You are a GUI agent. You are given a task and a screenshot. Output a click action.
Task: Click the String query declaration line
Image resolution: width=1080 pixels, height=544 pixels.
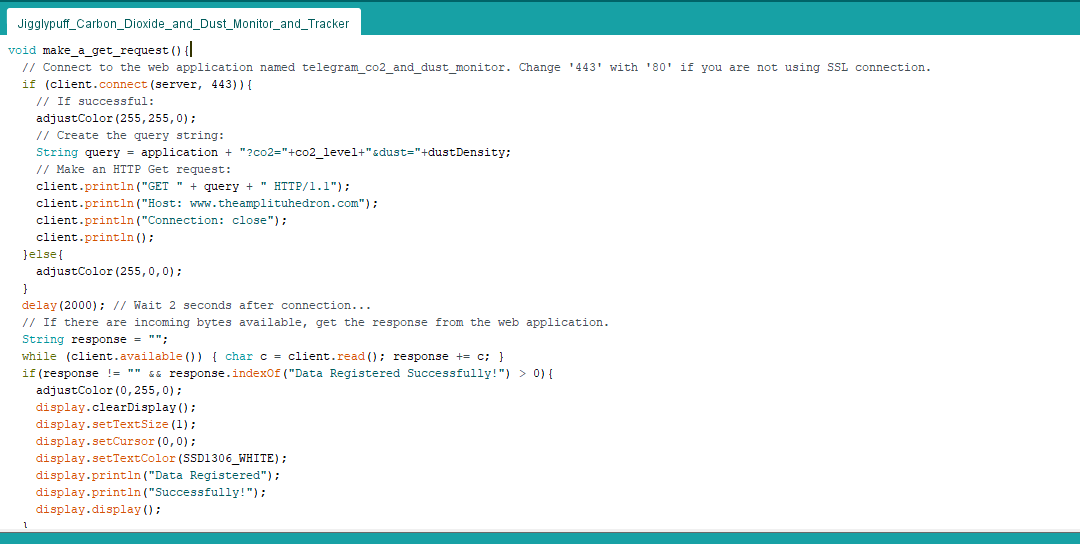pyautogui.click(x=273, y=152)
